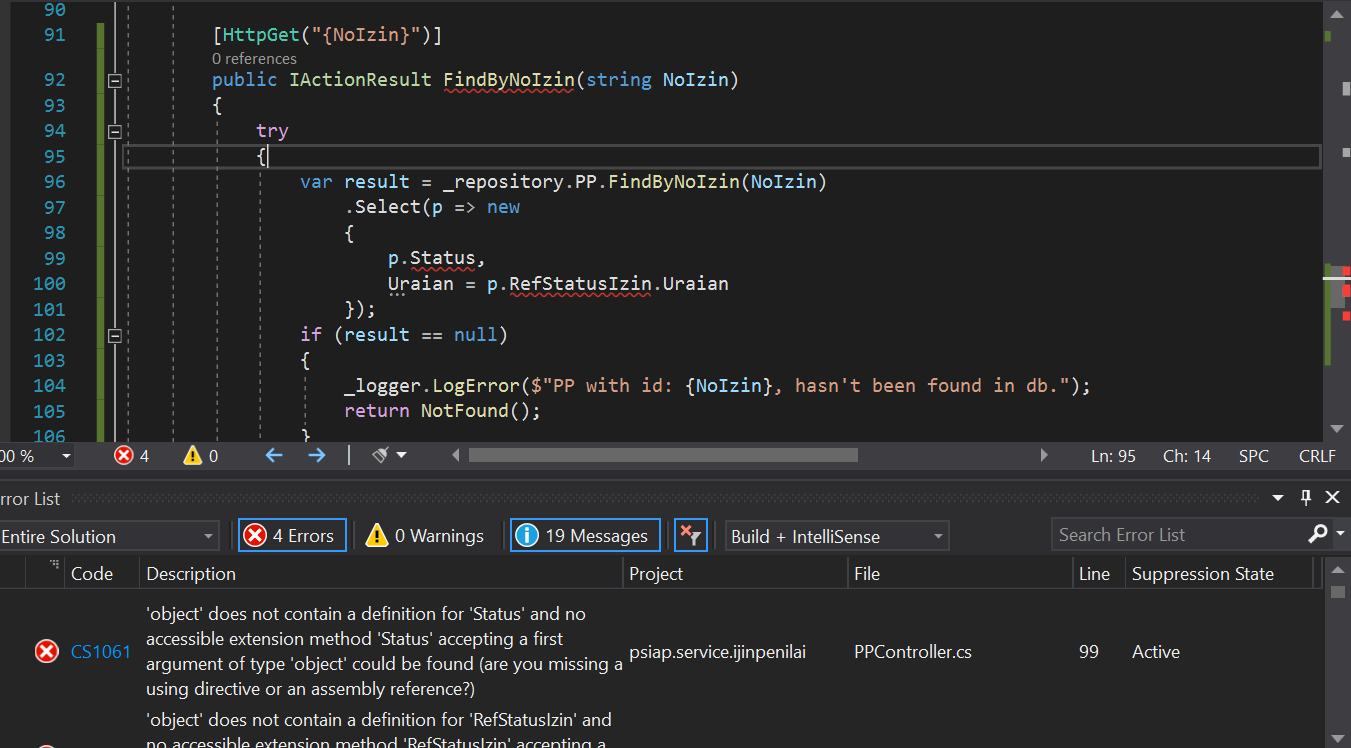The height and width of the screenshot is (748, 1351).
Task: Open the CS1061 error code link
Action: (x=100, y=652)
